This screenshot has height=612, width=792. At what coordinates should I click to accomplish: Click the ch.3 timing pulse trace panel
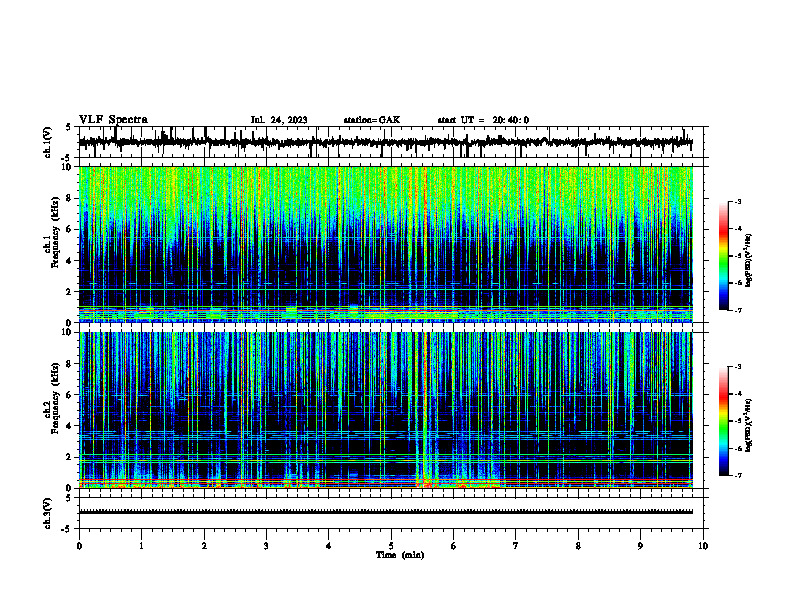coord(393,514)
